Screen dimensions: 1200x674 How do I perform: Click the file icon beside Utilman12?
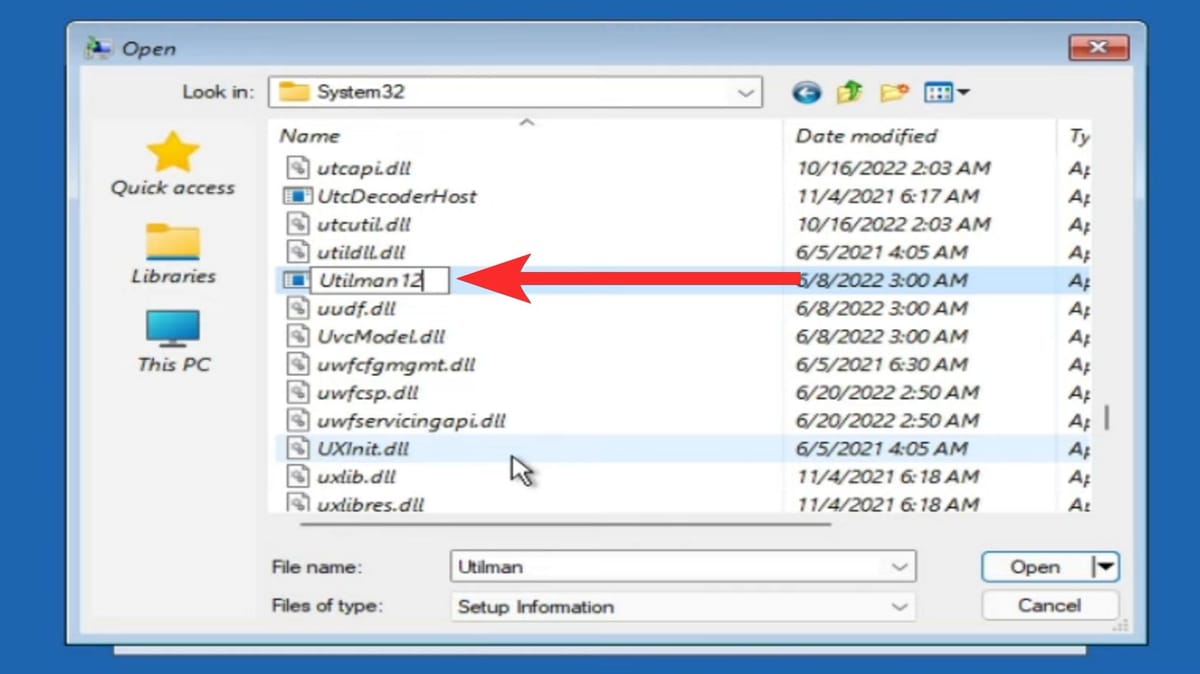pyautogui.click(x=296, y=280)
